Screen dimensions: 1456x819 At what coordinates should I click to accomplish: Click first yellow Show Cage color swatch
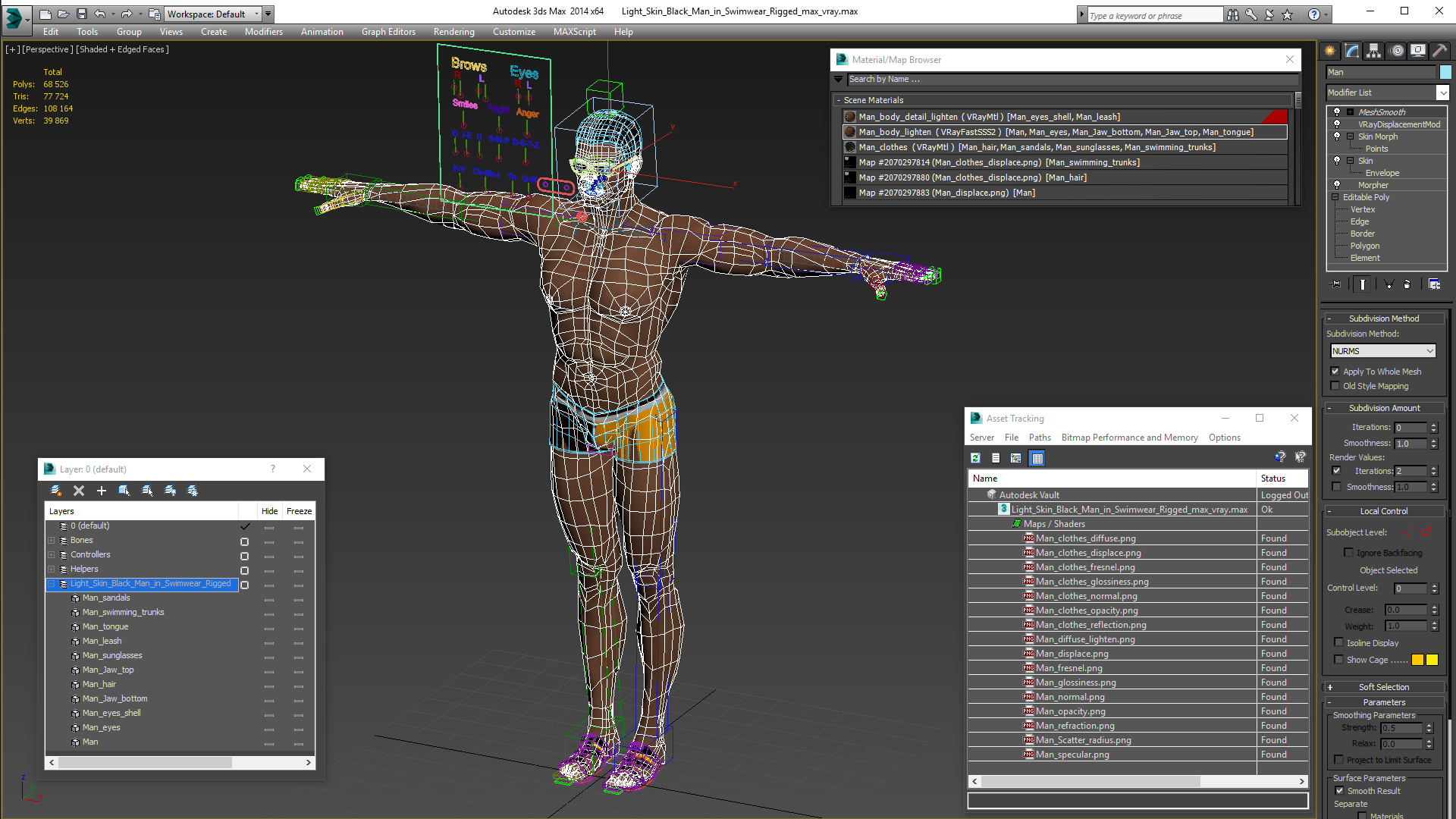click(x=1417, y=660)
